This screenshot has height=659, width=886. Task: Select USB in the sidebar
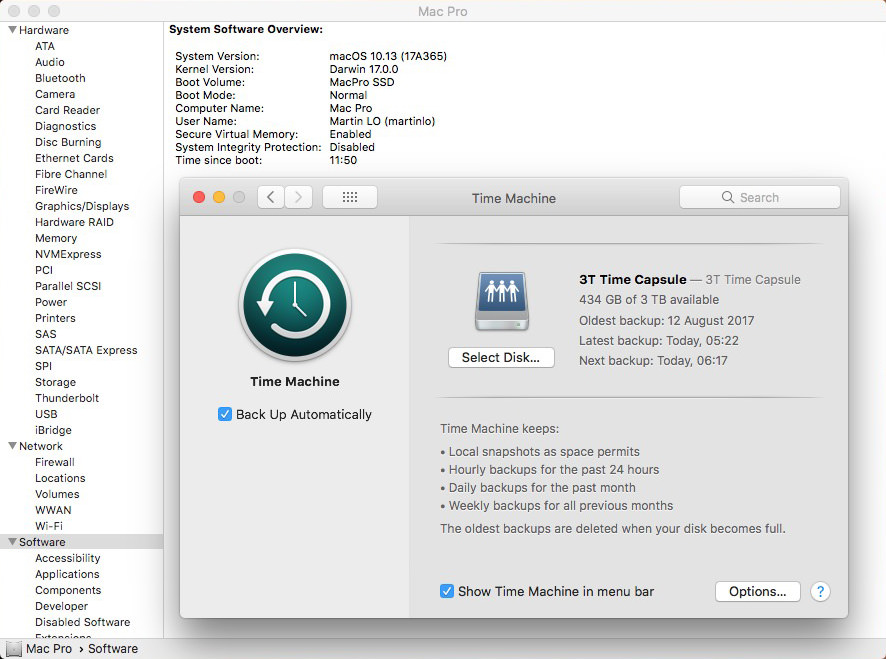(46, 414)
